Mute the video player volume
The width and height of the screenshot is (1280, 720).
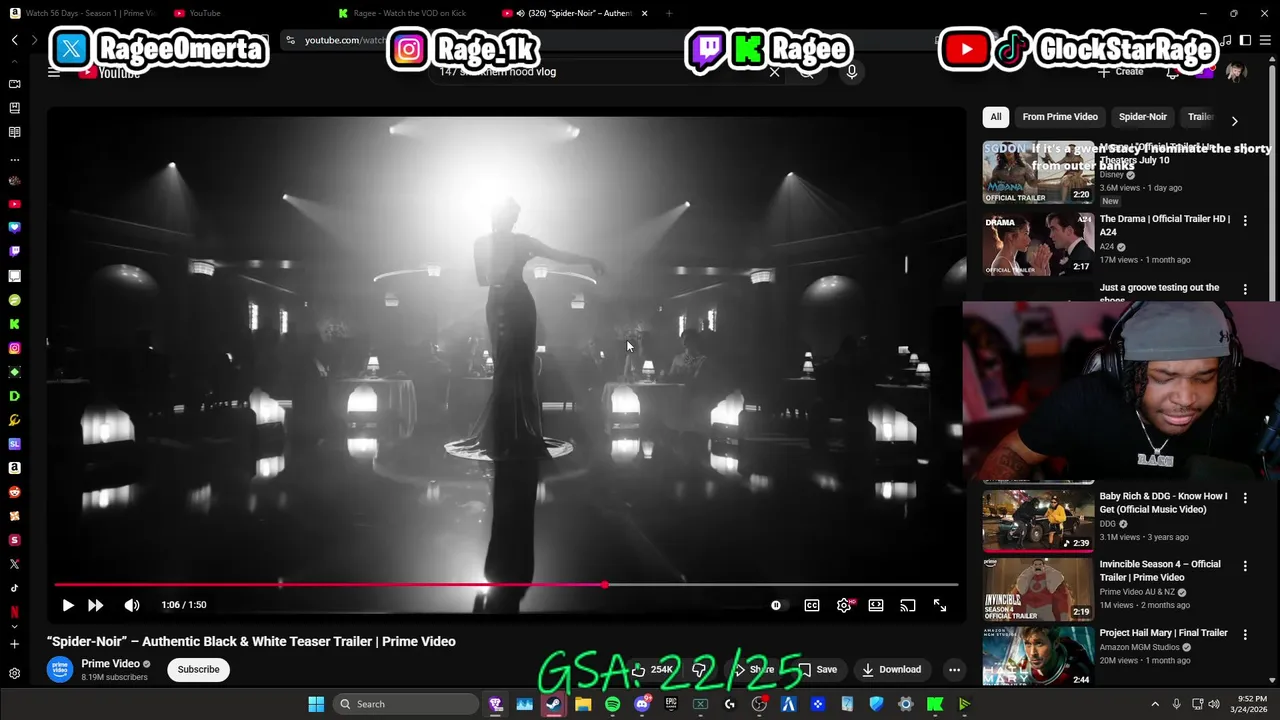[132, 605]
